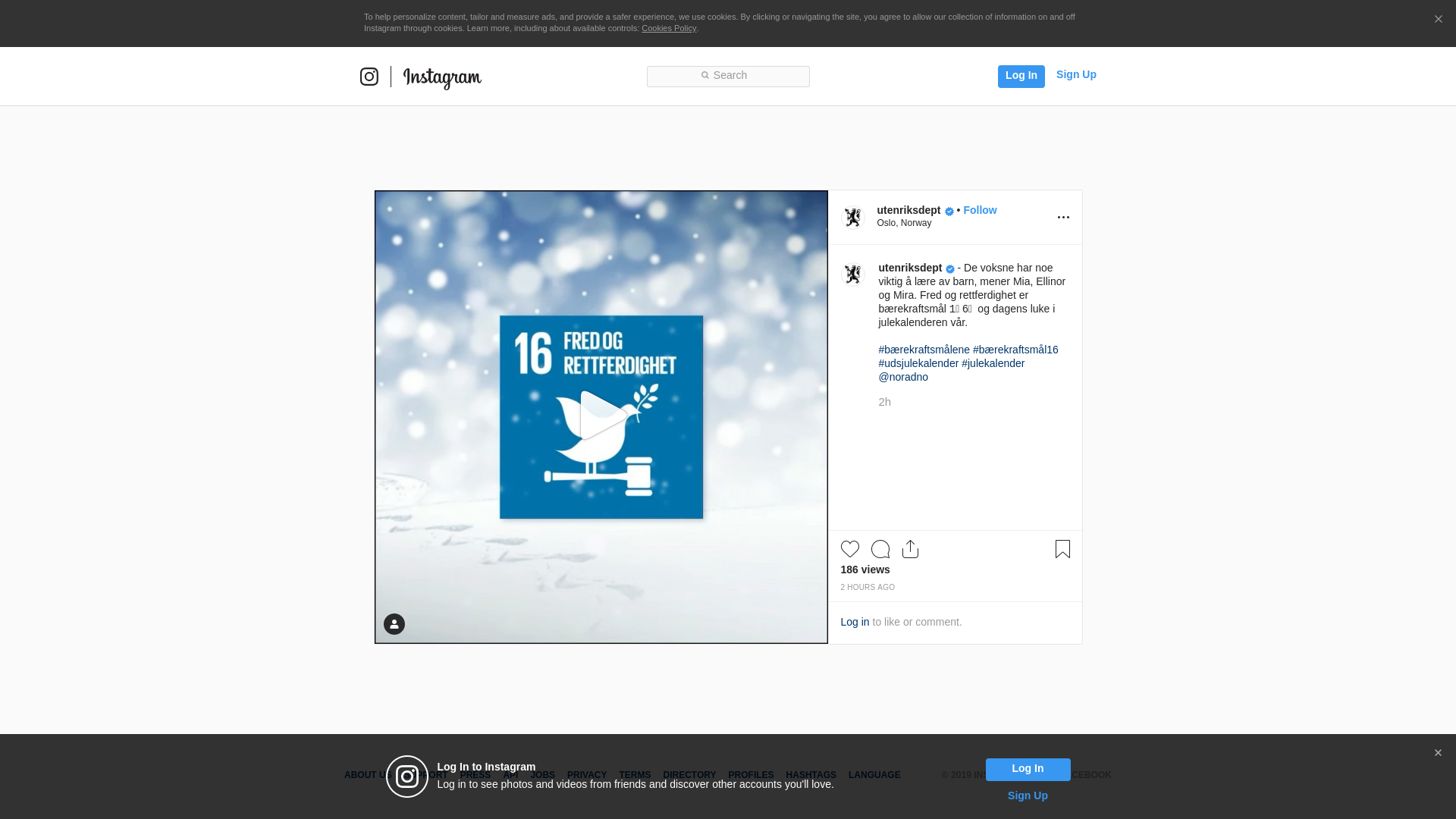Click the top Sign Up link
This screenshot has height=819, width=1456.
tap(1075, 74)
